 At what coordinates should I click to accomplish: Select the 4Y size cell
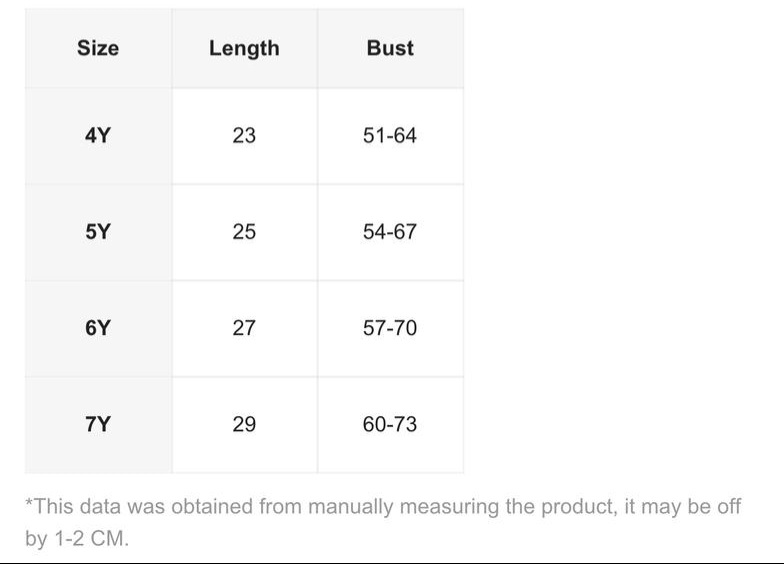click(98, 135)
